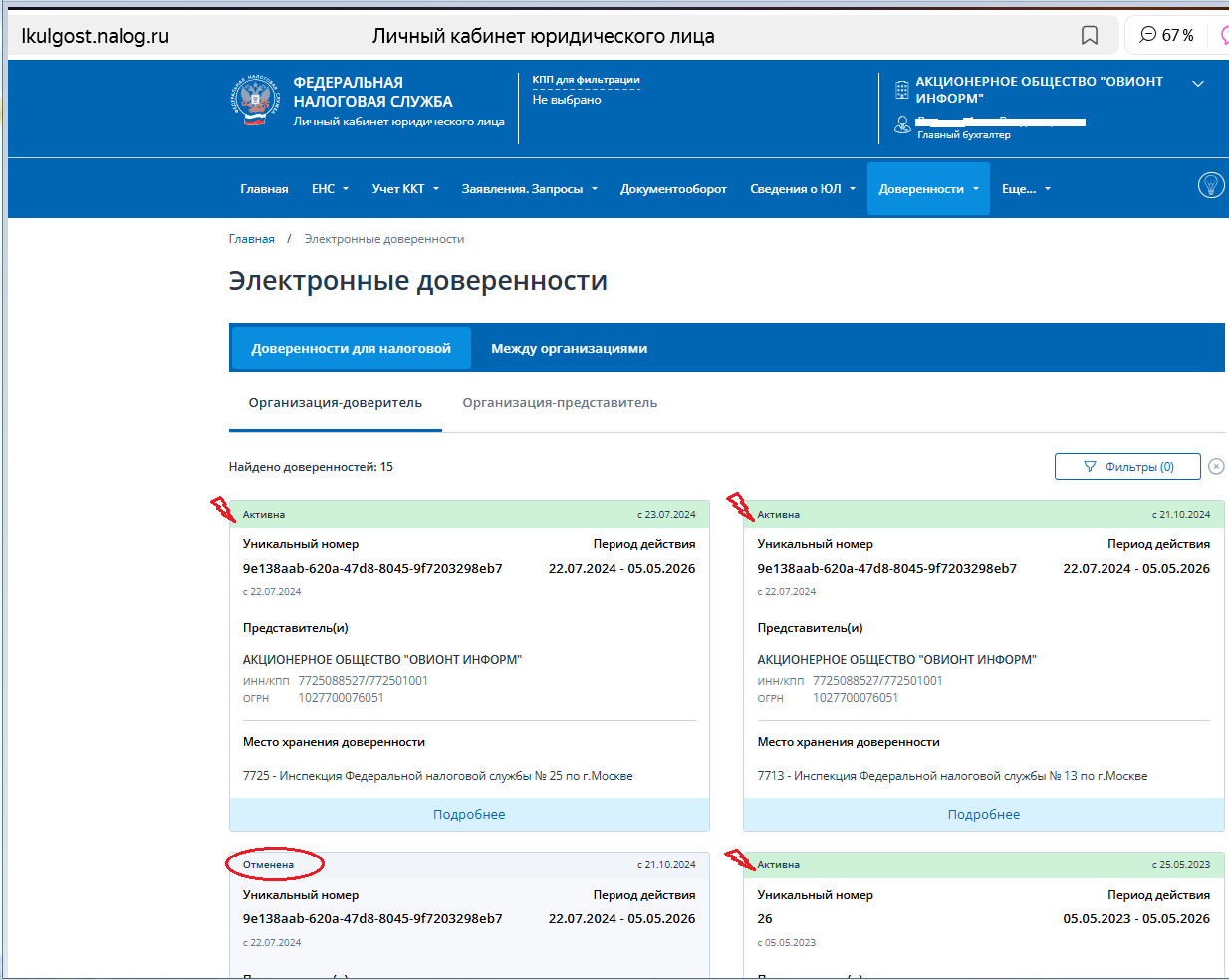Click the Не выбрано КПП value
This screenshot has height=980, width=1229.
pos(567,100)
